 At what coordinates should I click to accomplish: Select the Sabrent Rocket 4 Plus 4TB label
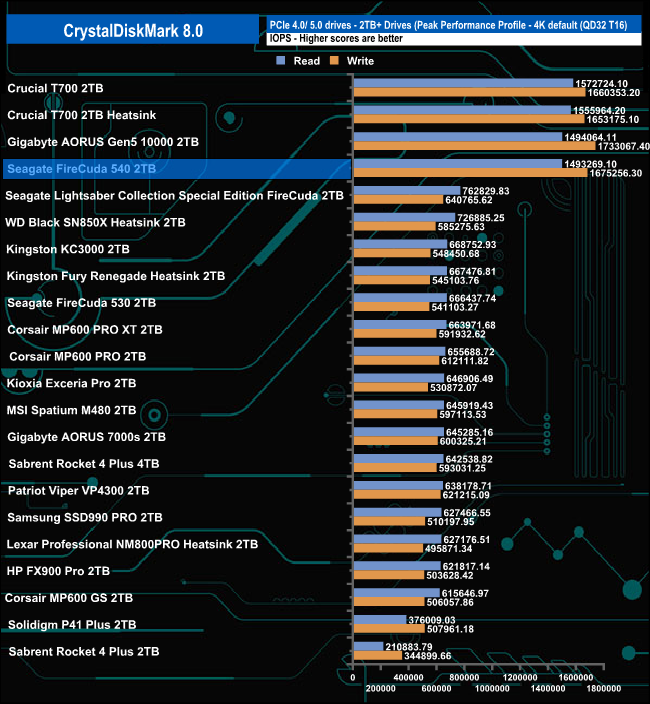click(84, 464)
